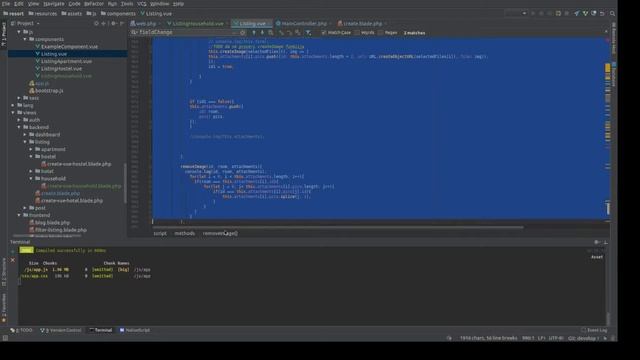The image size is (640, 360).
Task: Toggle the Match Case checkbox
Action: (336, 33)
